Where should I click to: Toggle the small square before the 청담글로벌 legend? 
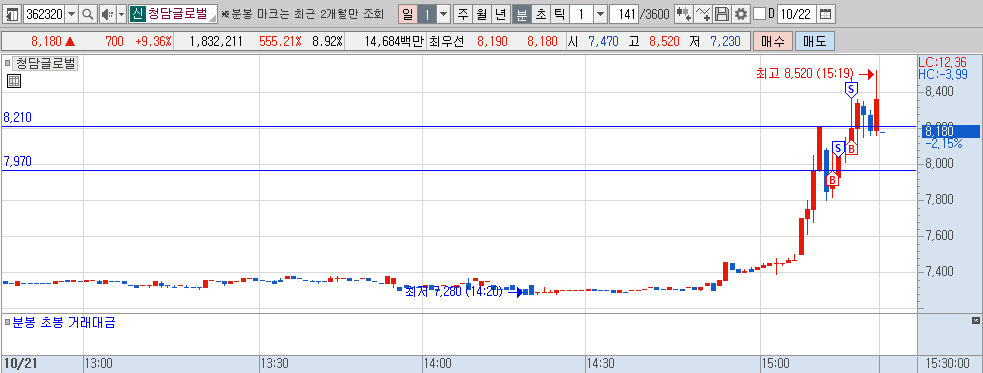(x=8, y=63)
